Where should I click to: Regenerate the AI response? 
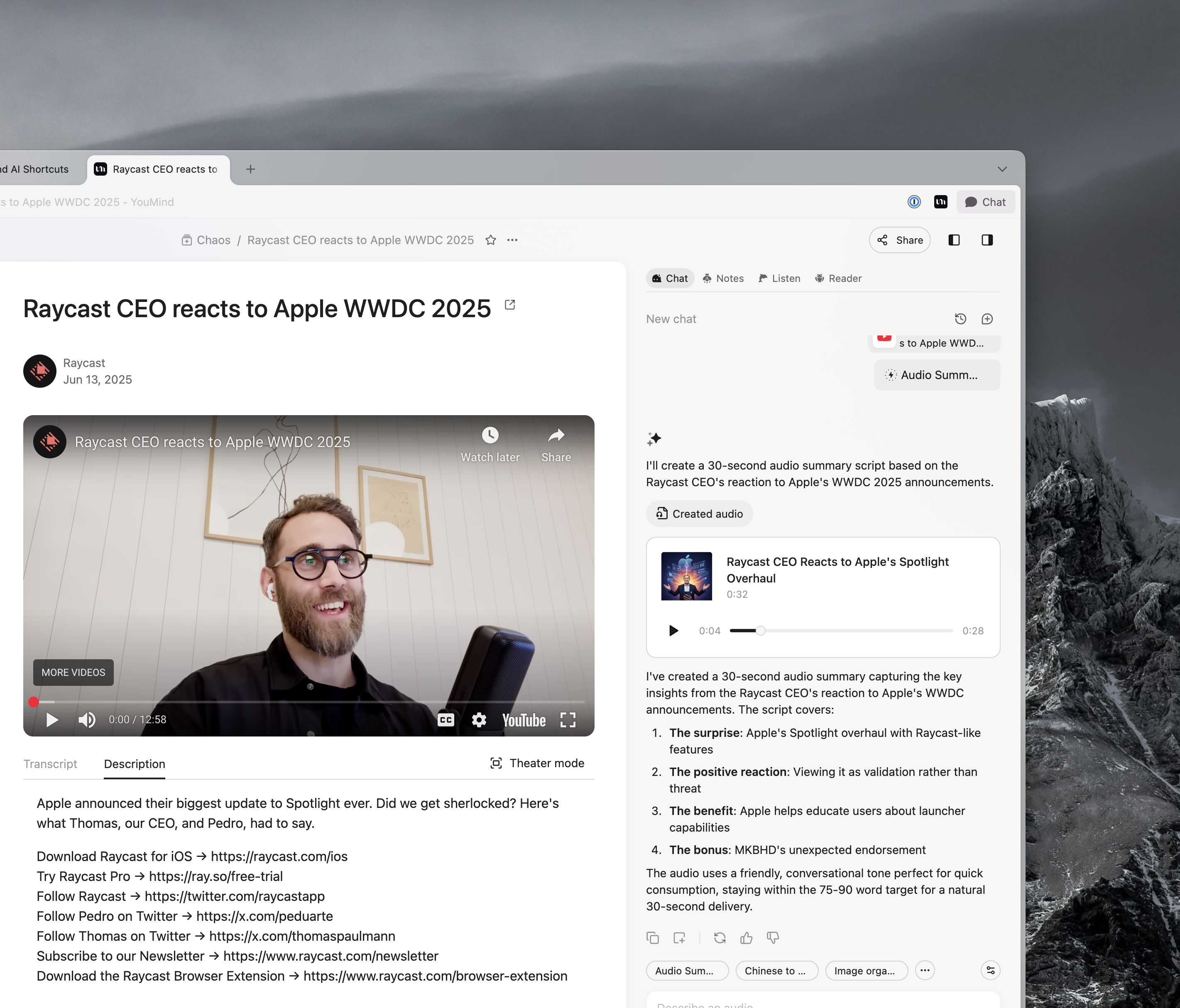click(x=720, y=938)
